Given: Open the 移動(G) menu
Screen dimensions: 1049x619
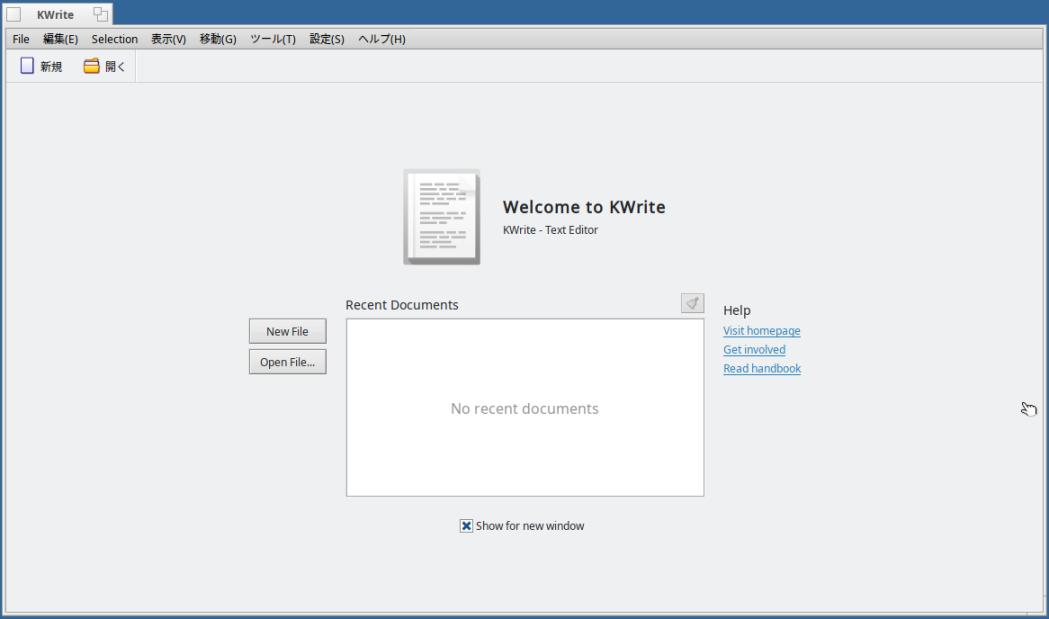Looking at the screenshot, I should pyautogui.click(x=217, y=39).
